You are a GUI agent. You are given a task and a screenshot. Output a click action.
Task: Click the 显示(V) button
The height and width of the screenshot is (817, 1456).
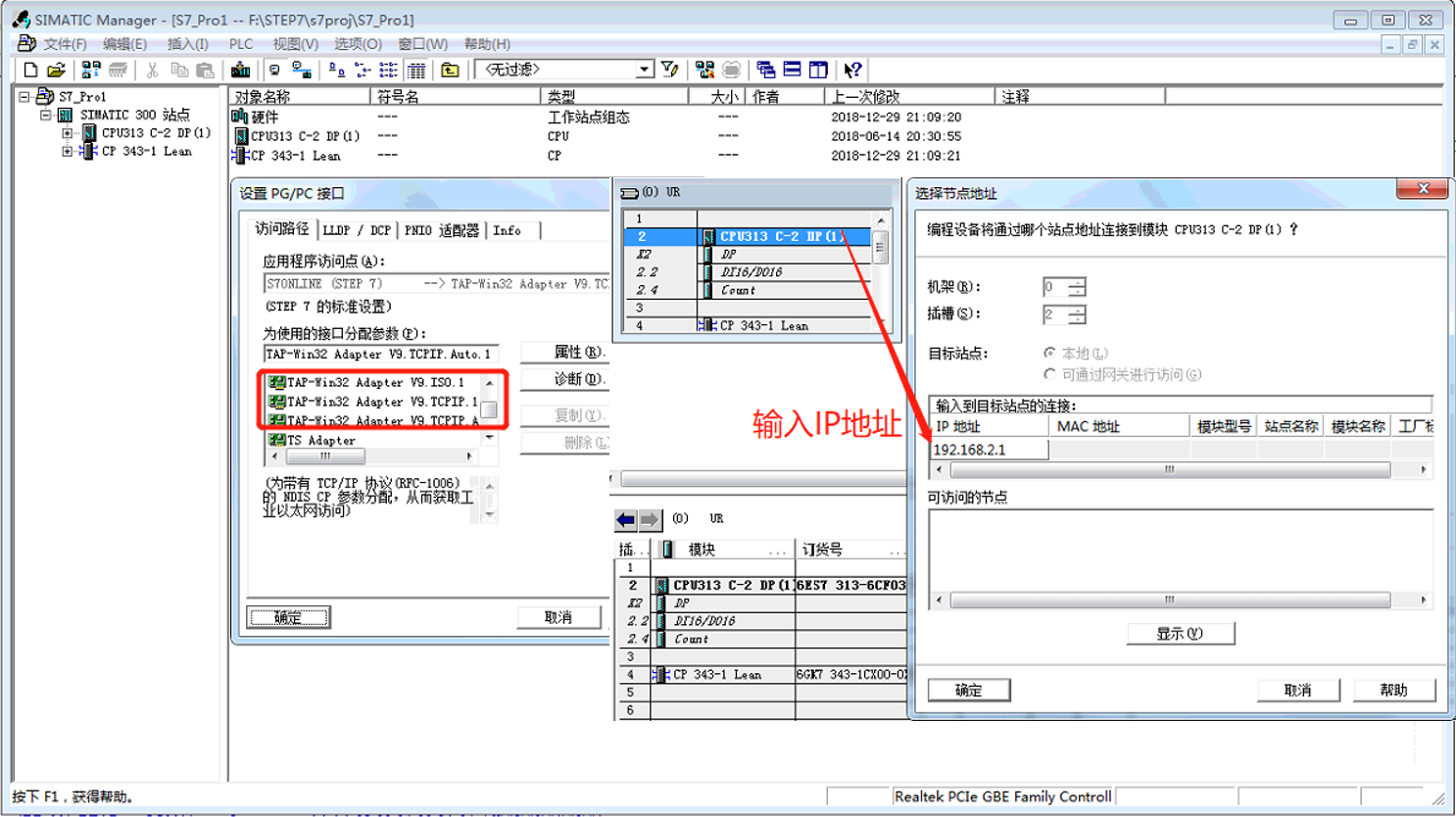click(1181, 634)
